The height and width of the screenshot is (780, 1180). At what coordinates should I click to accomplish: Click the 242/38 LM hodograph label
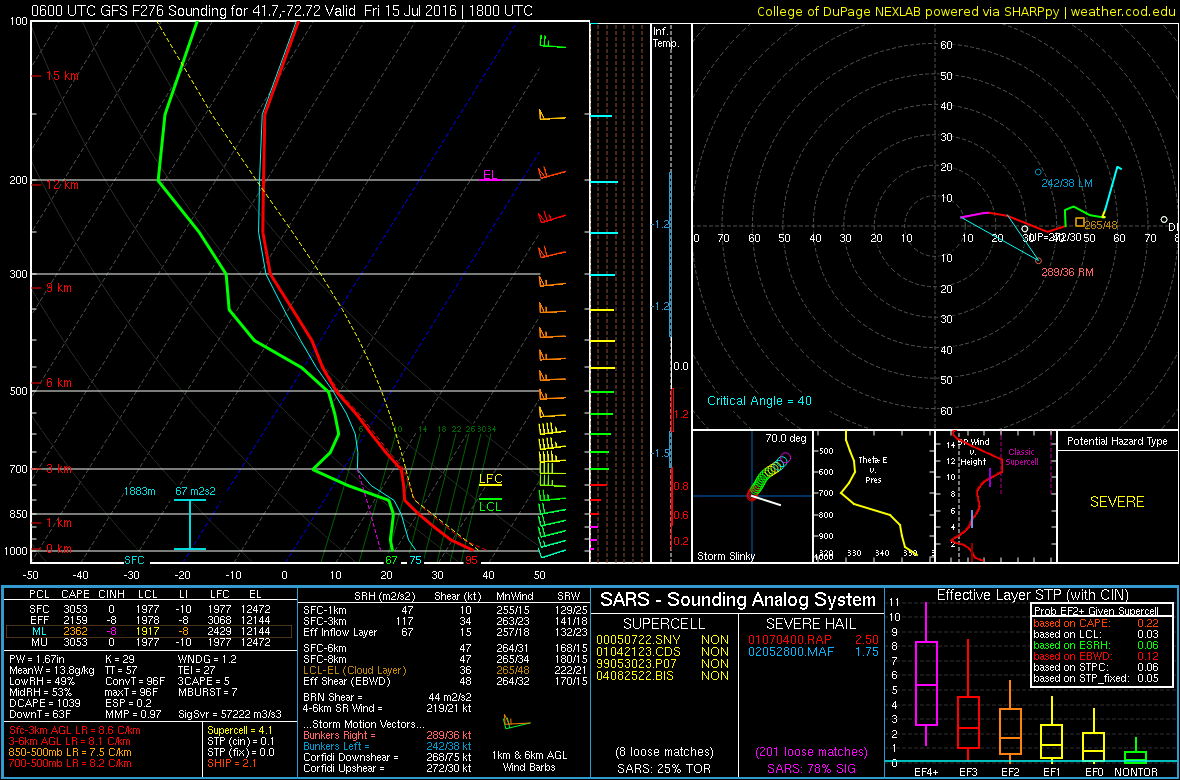coord(1067,183)
